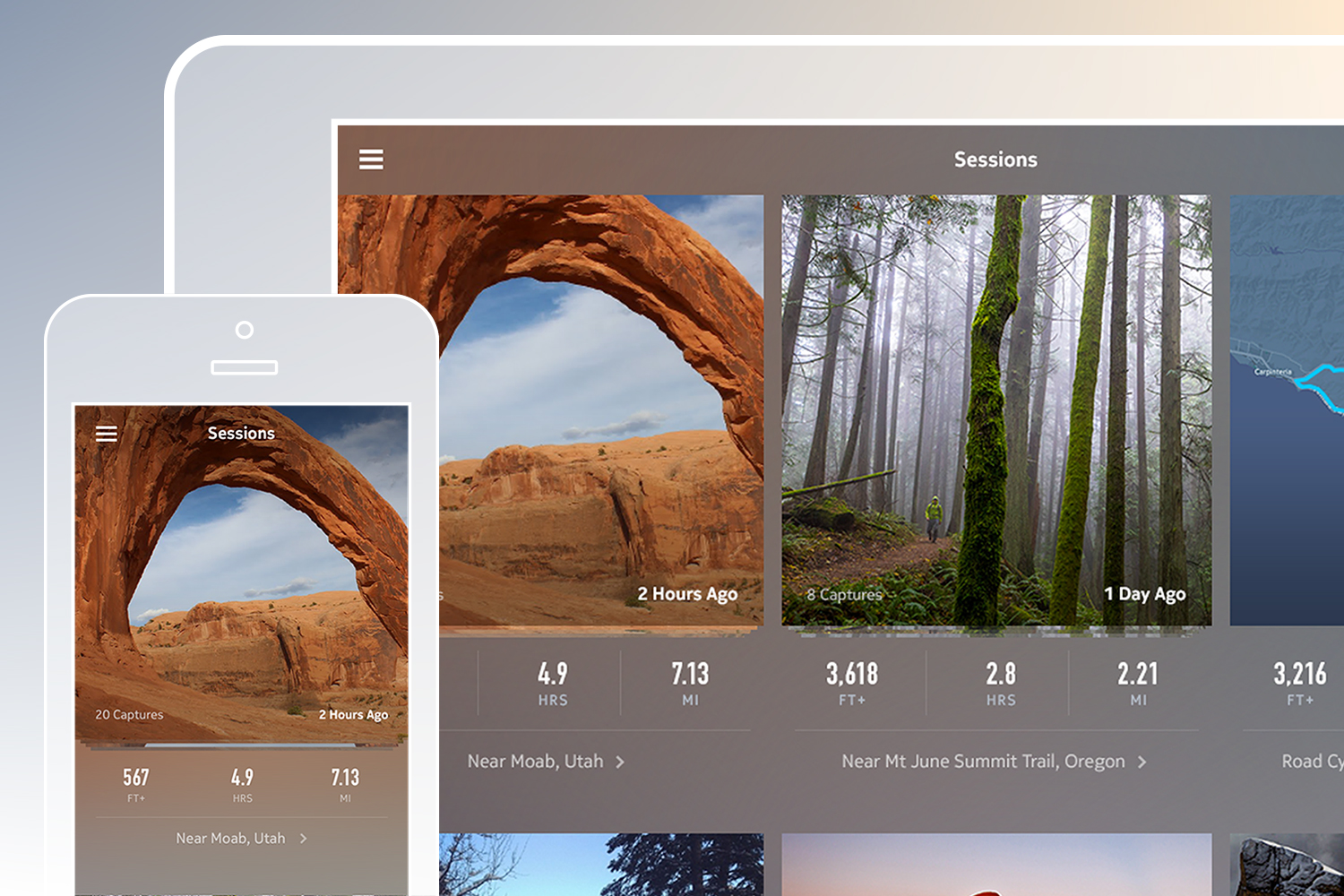This screenshot has width=1344, height=896.
Task: Click the phone Sessions title
Action: coord(241,433)
